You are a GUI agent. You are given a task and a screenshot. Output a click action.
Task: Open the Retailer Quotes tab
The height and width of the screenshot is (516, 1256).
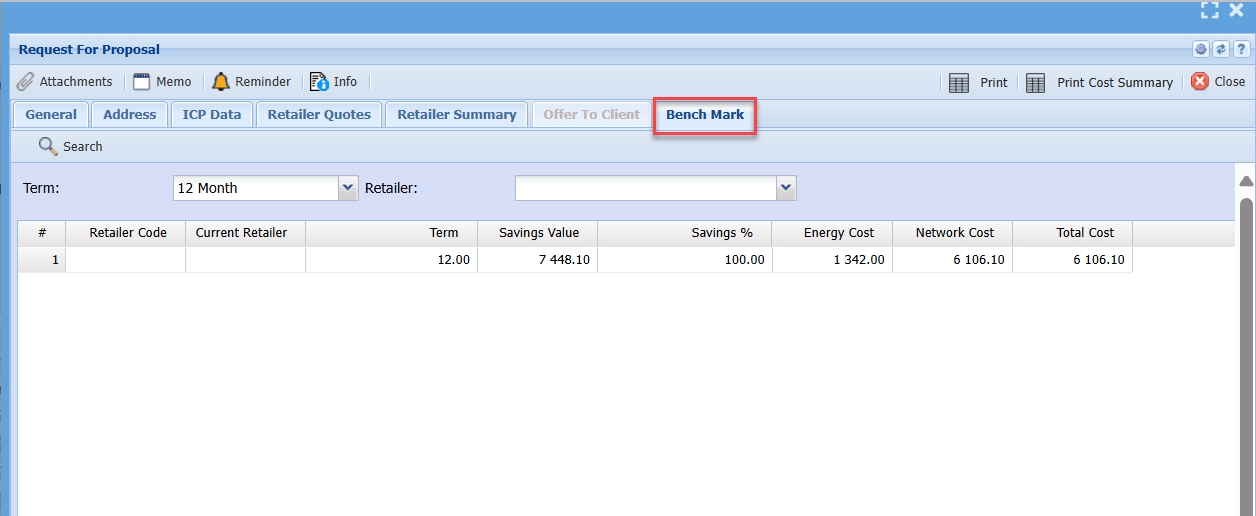coord(319,115)
